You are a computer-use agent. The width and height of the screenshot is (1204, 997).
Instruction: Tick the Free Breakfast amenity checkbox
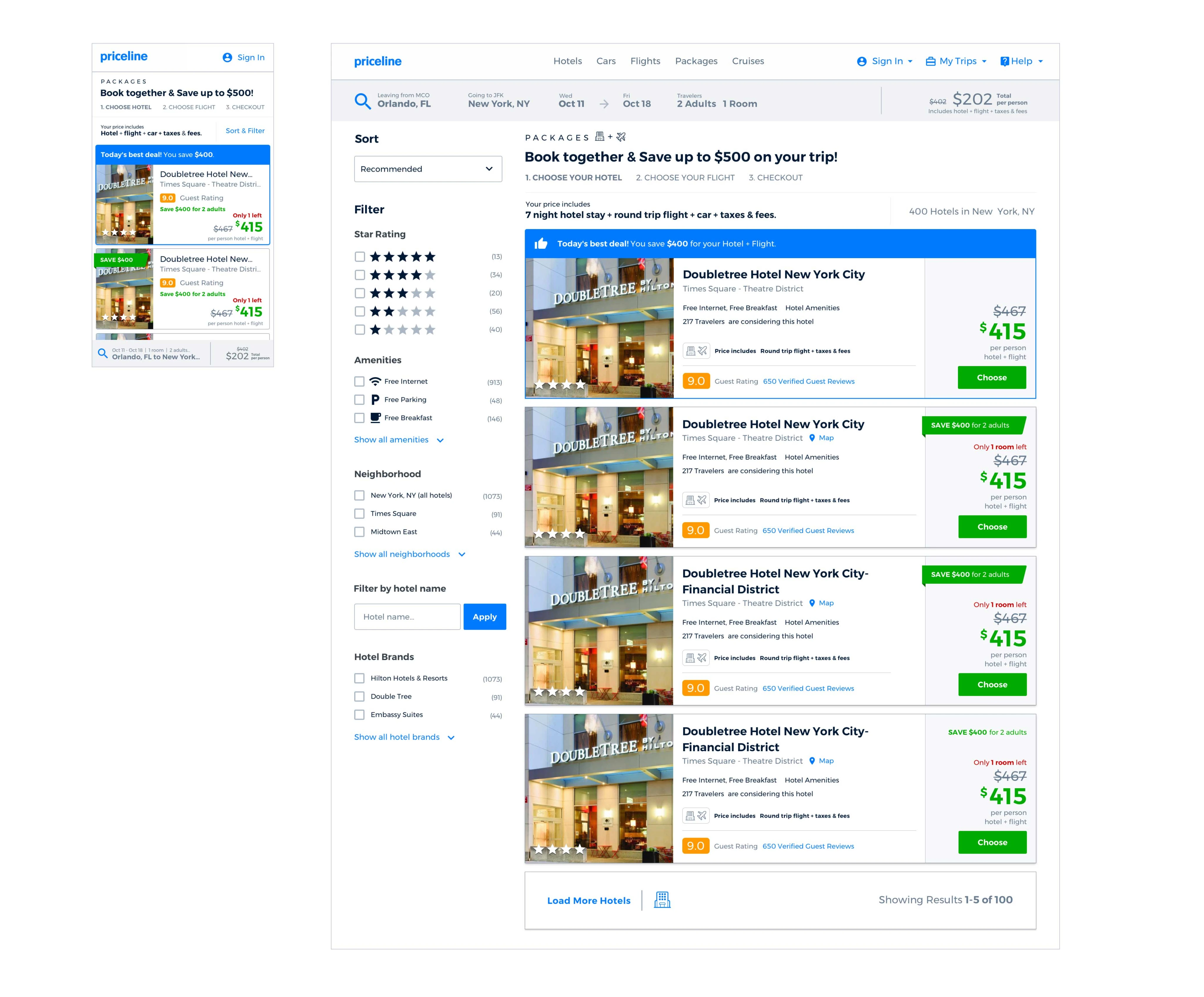359,418
